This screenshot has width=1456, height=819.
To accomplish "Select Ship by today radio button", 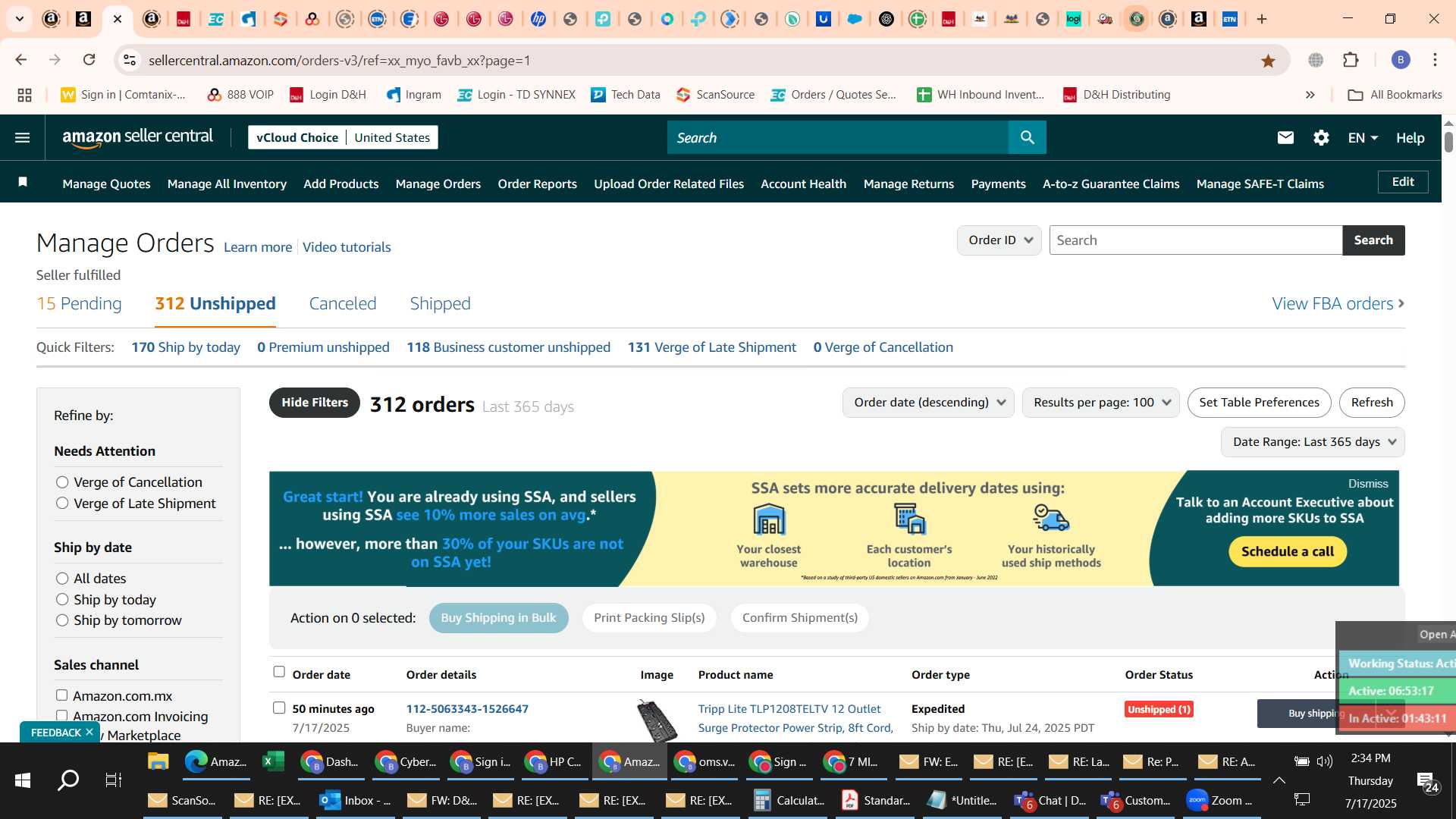I will (62, 600).
